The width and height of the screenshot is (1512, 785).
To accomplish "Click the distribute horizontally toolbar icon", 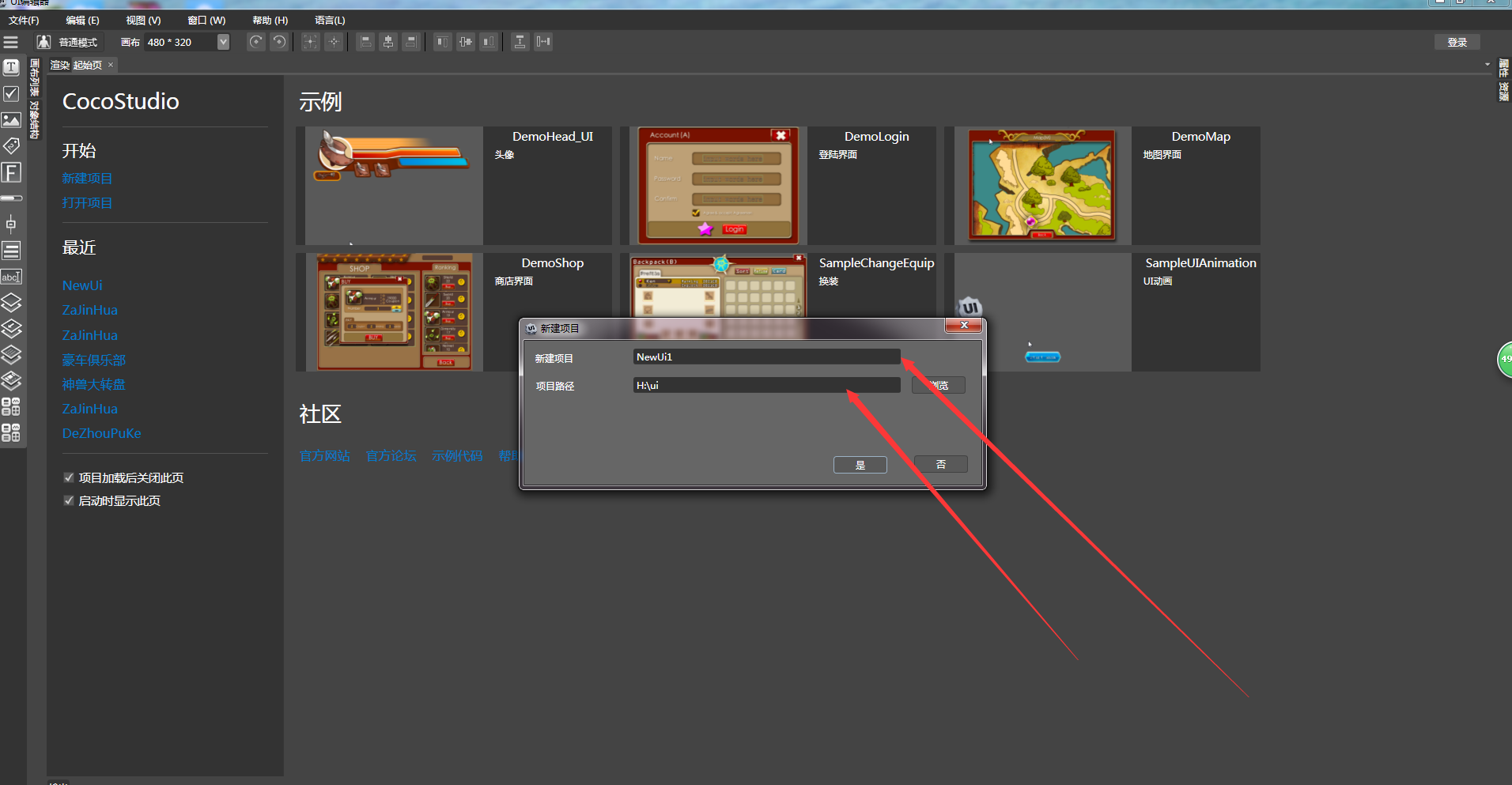I will tap(543, 42).
